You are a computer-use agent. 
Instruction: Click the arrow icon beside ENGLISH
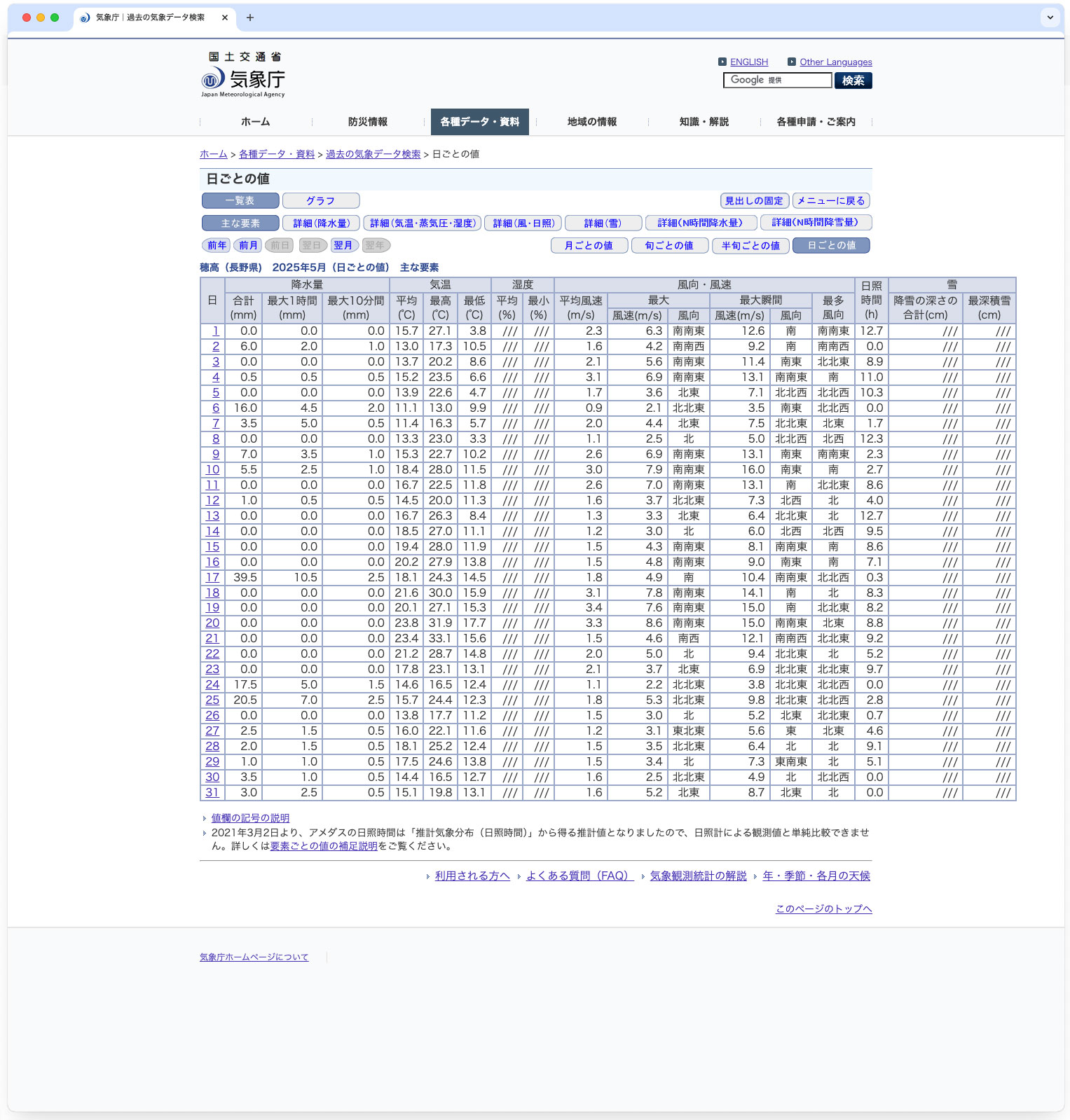pyautogui.click(x=722, y=62)
